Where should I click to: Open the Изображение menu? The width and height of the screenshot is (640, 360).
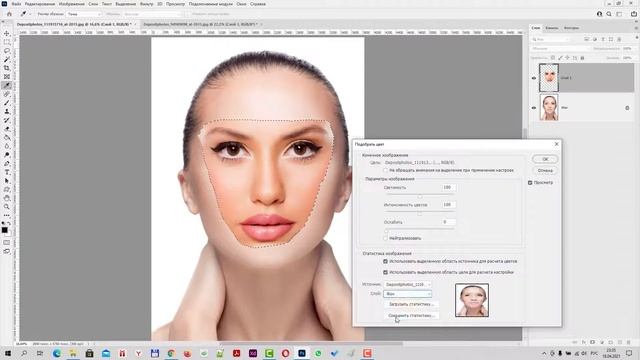(72, 4)
